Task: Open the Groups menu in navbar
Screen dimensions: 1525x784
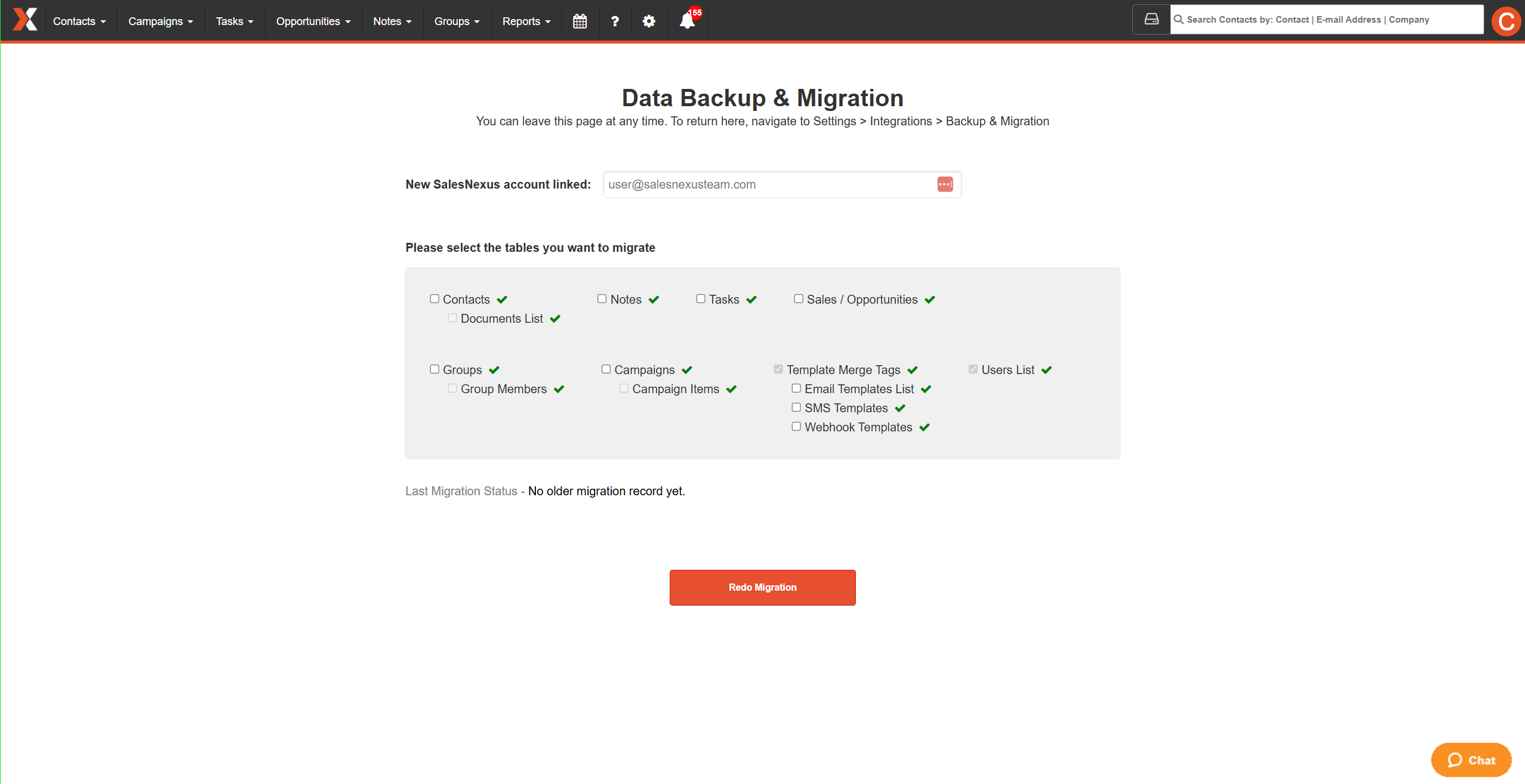Action: click(457, 21)
